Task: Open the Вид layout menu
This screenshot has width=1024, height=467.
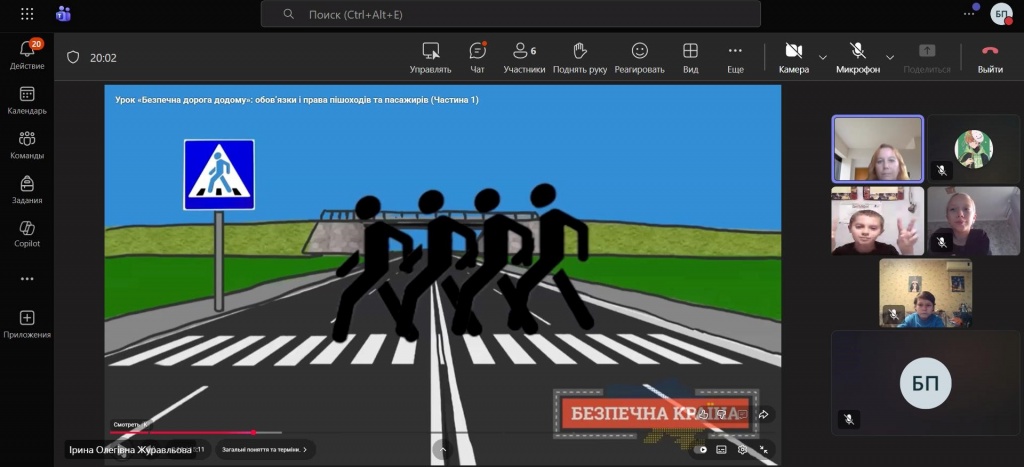Action: click(x=690, y=57)
